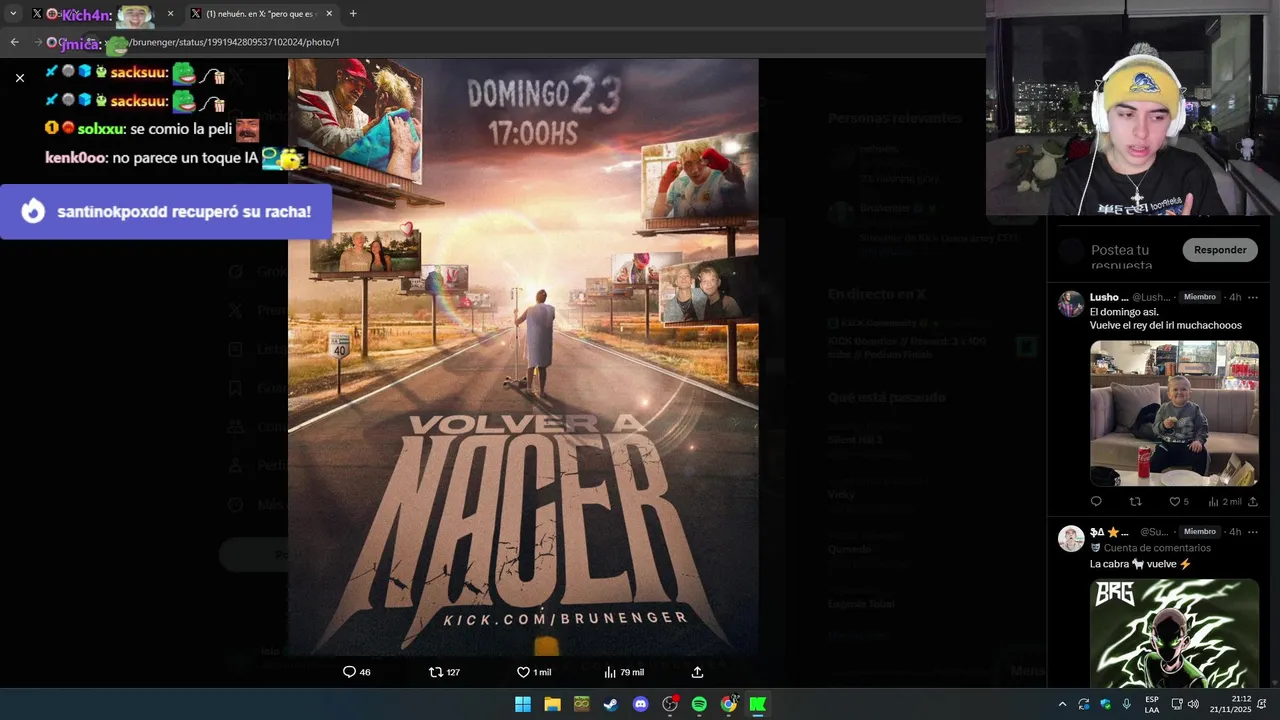
Task: Click the Volver a Nacer poster image
Action: click(x=523, y=357)
